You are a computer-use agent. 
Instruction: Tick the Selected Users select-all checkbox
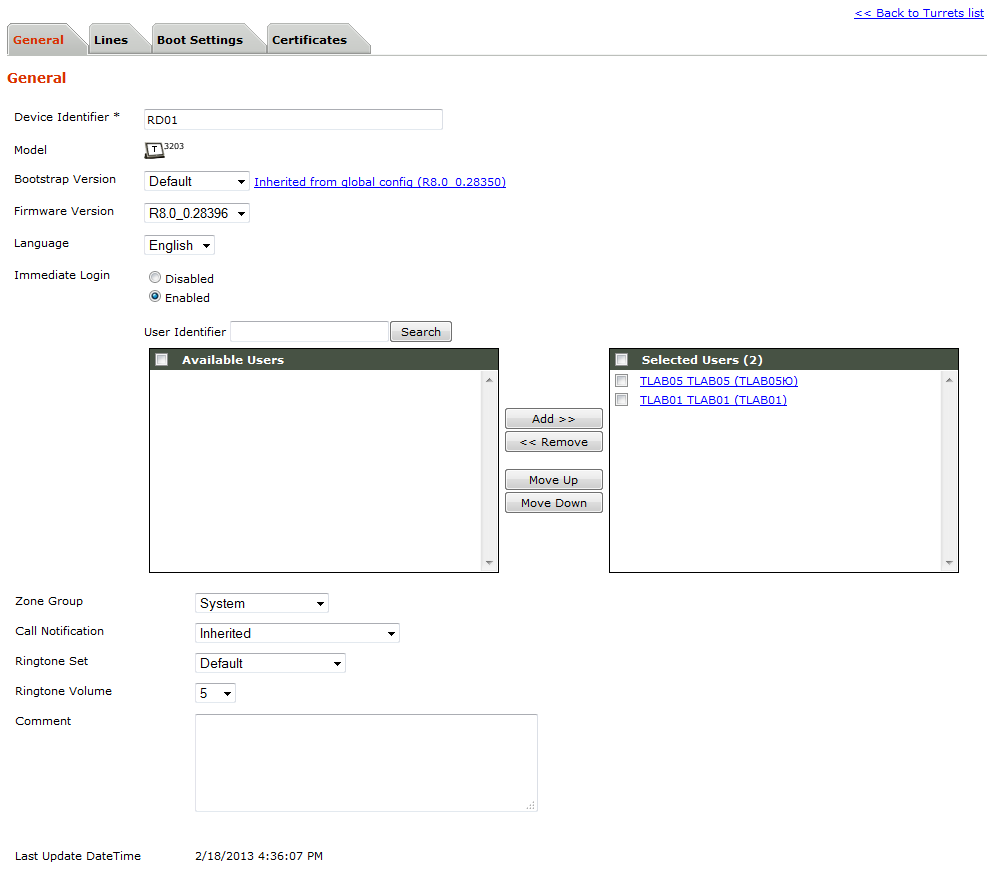pyautogui.click(x=621, y=360)
